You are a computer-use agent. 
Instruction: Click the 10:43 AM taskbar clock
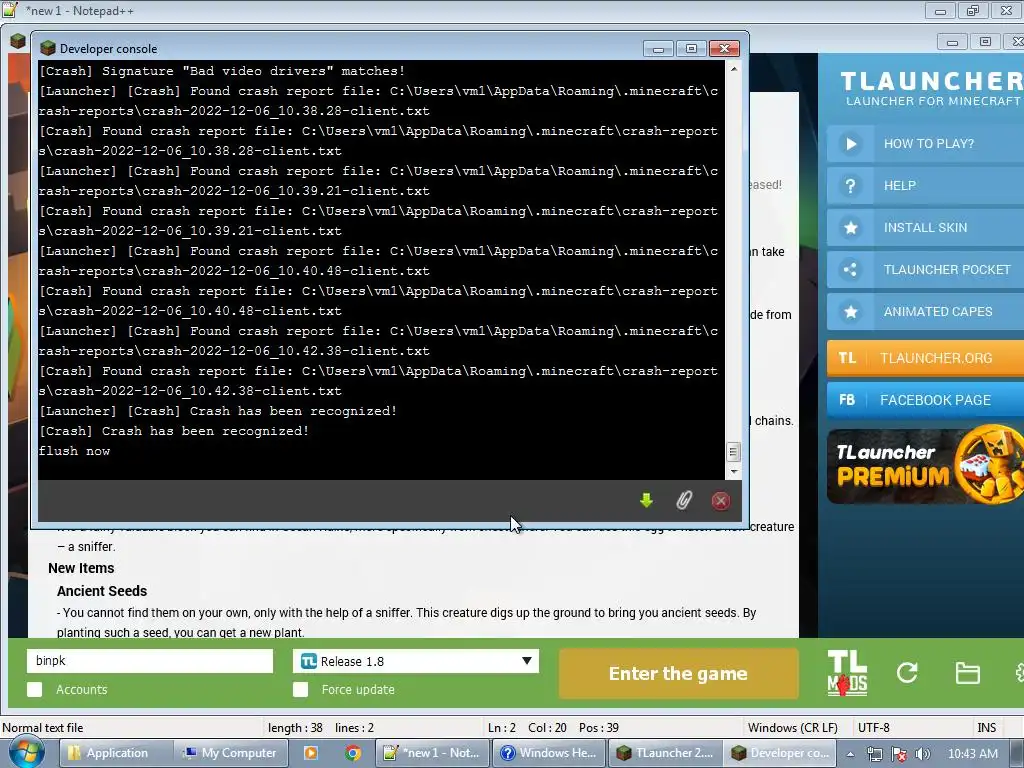click(972, 754)
